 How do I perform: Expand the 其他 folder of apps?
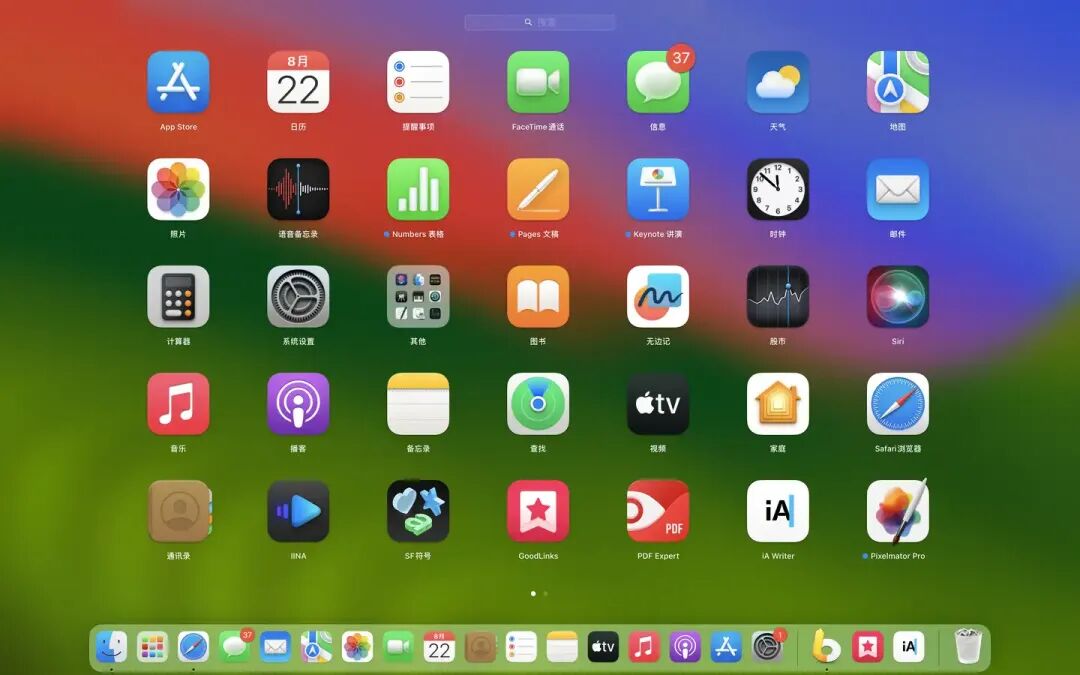tap(418, 297)
